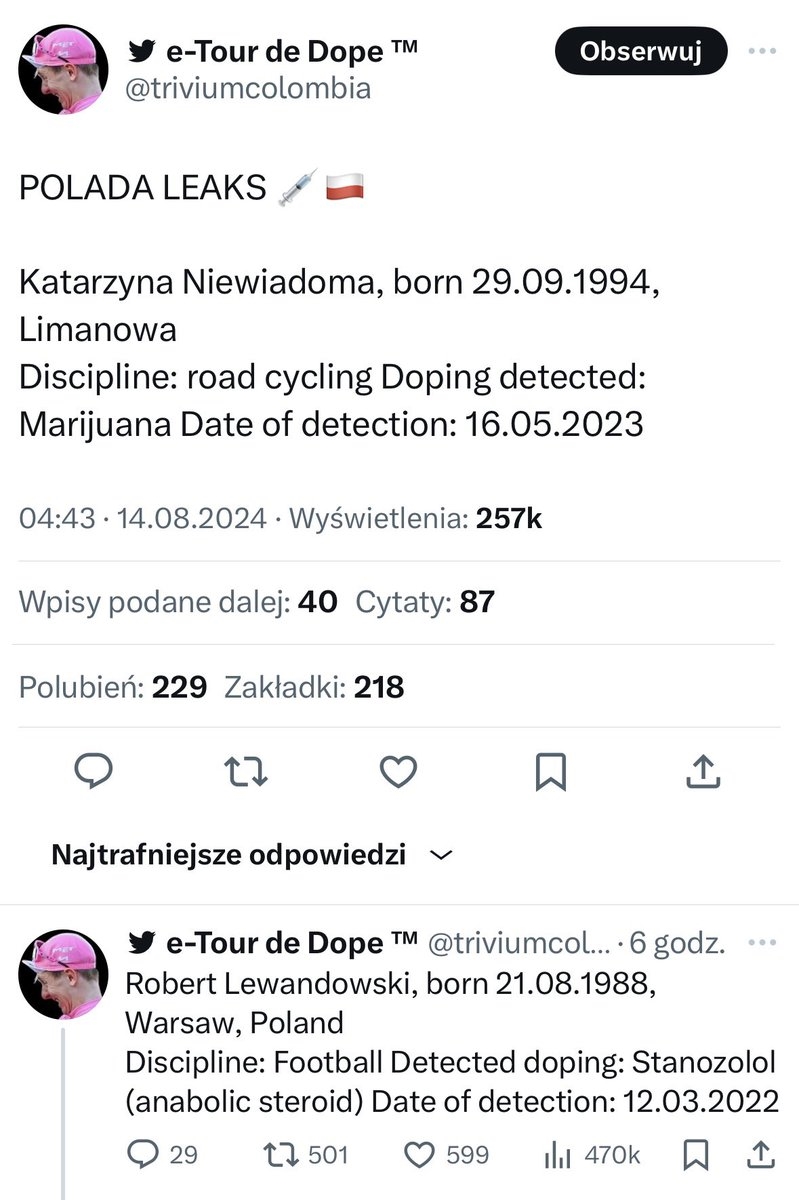Open the main tweet author's profile picture
Image resolution: width=799 pixels, height=1200 pixels.
[64, 70]
